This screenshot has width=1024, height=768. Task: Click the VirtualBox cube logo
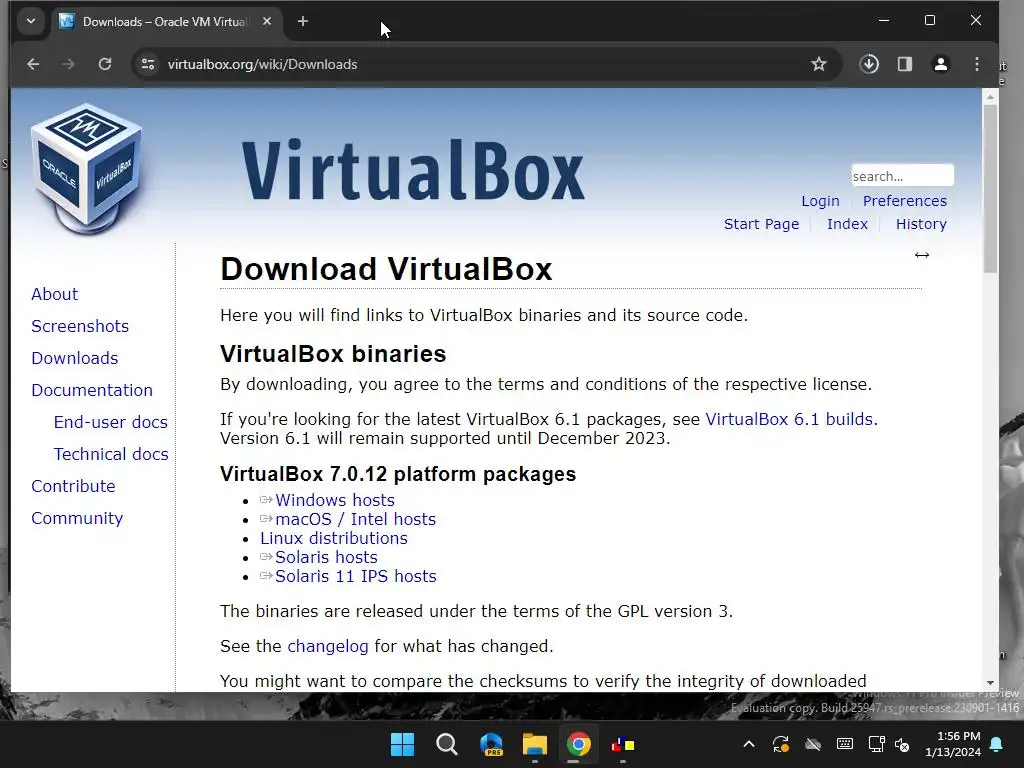point(86,168)
